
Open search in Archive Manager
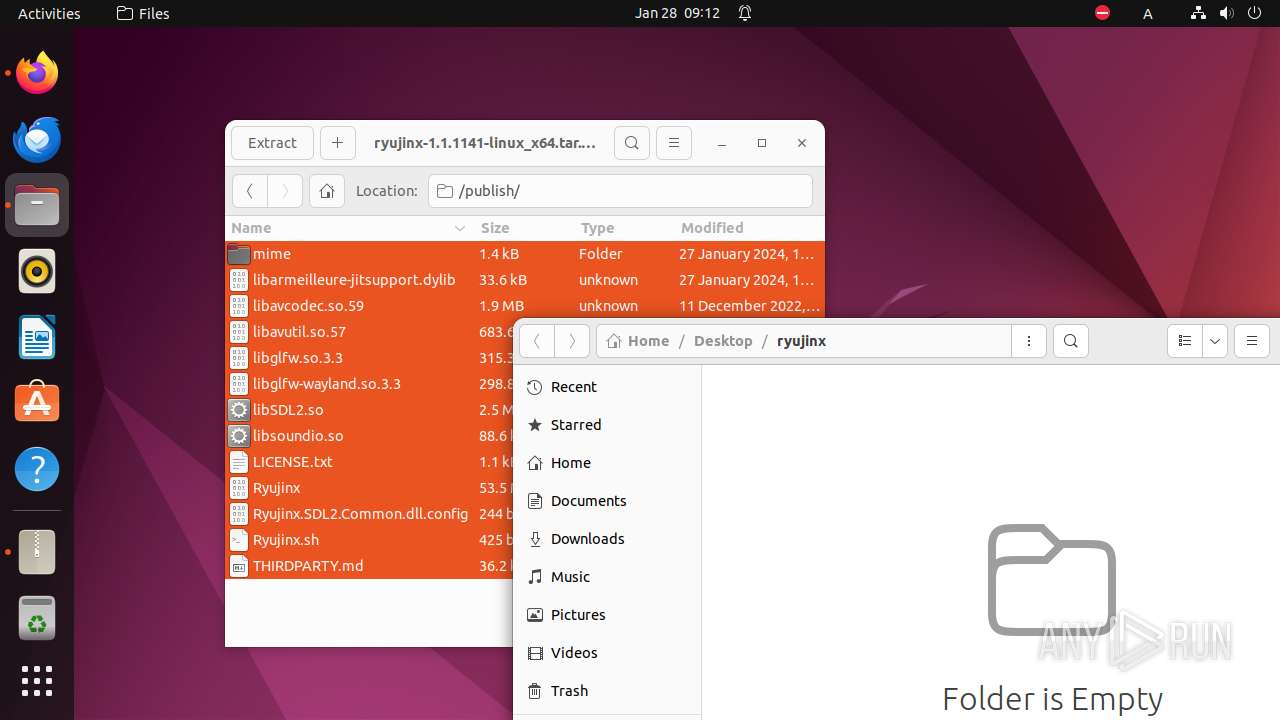(632, 143)
